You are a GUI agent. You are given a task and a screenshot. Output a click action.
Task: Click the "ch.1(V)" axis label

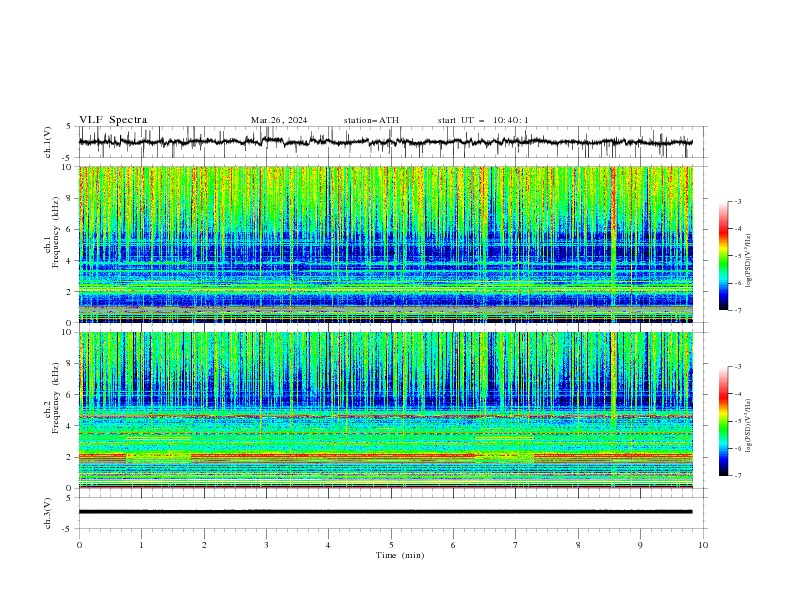48,142
